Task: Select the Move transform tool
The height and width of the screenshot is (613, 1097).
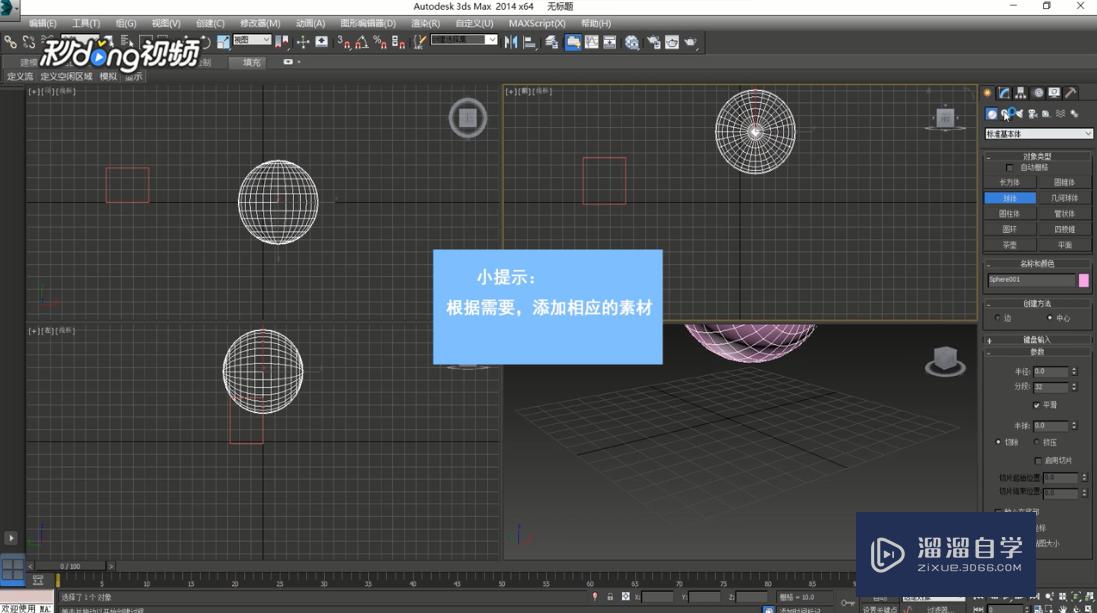Action: (x=303, y=42)
